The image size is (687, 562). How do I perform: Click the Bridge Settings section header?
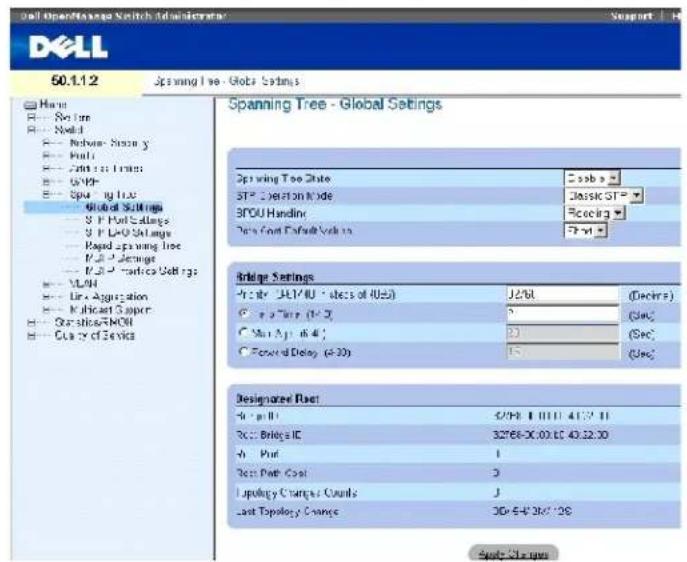point(275,277)
